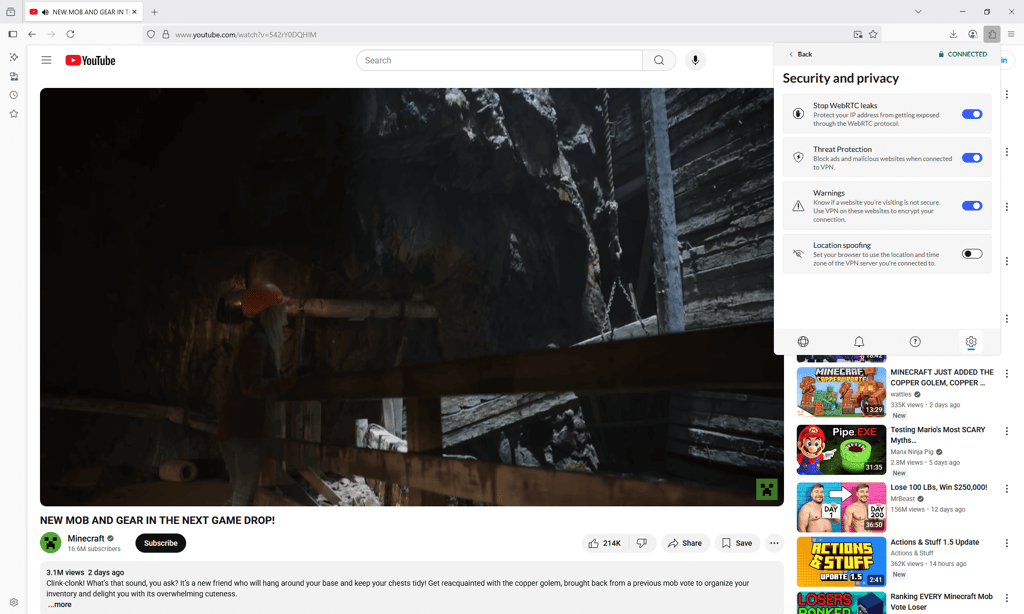Open options menu for Copper Golem video
Image resolution: width=1024 pixels, height=614 pixels.
pyautogui.click(x=1006, y=374)
